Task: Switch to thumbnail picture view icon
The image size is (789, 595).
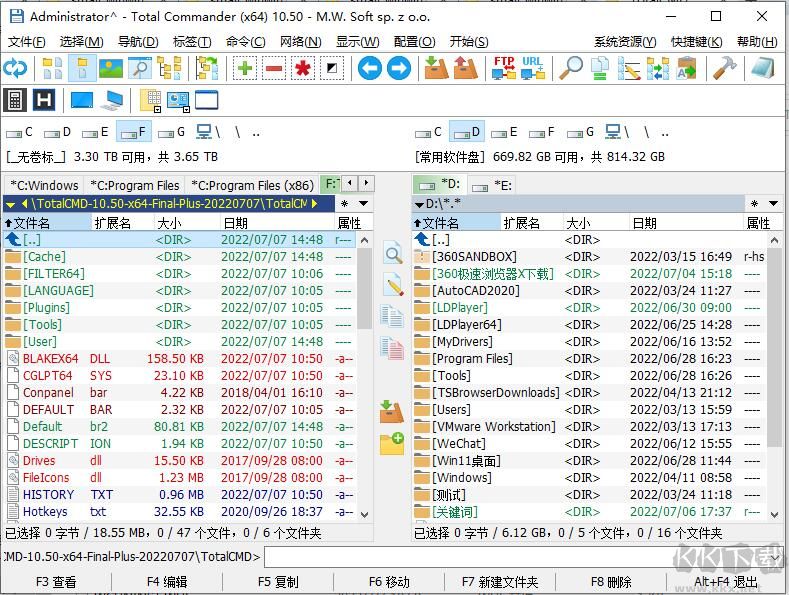Action: point(111,68)
